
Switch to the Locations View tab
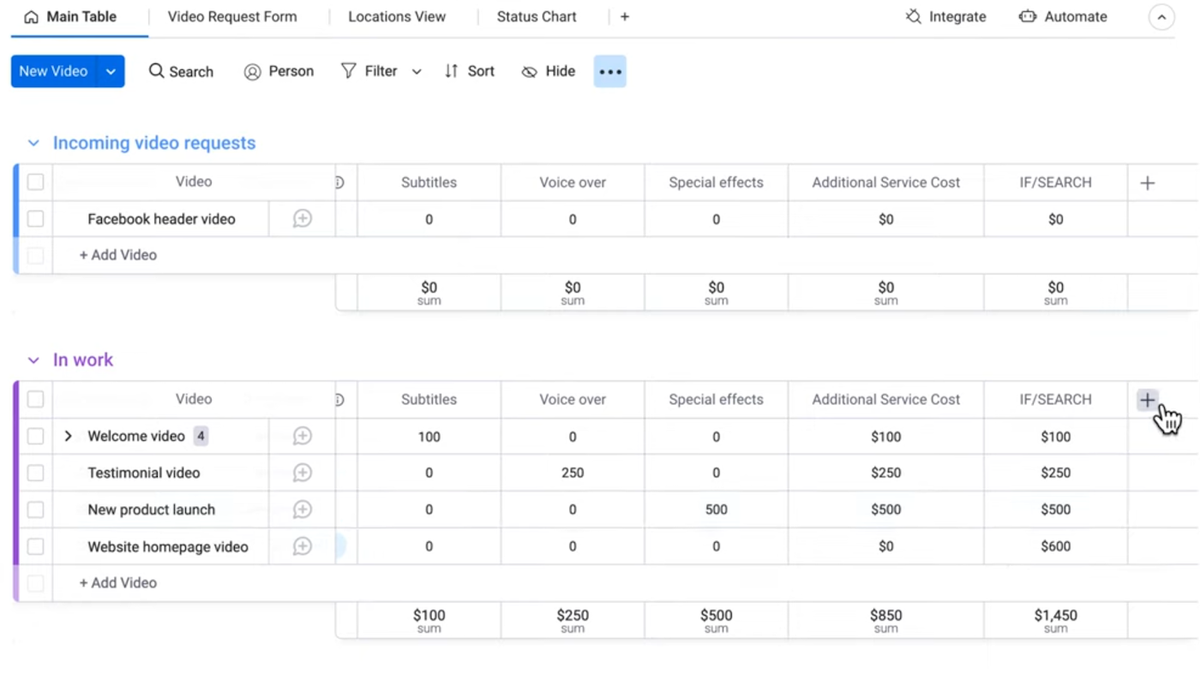397,17
